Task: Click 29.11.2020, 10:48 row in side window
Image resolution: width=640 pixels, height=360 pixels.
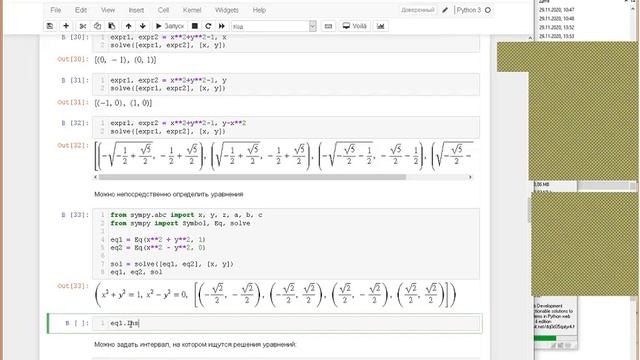Action: coord(556,19)
